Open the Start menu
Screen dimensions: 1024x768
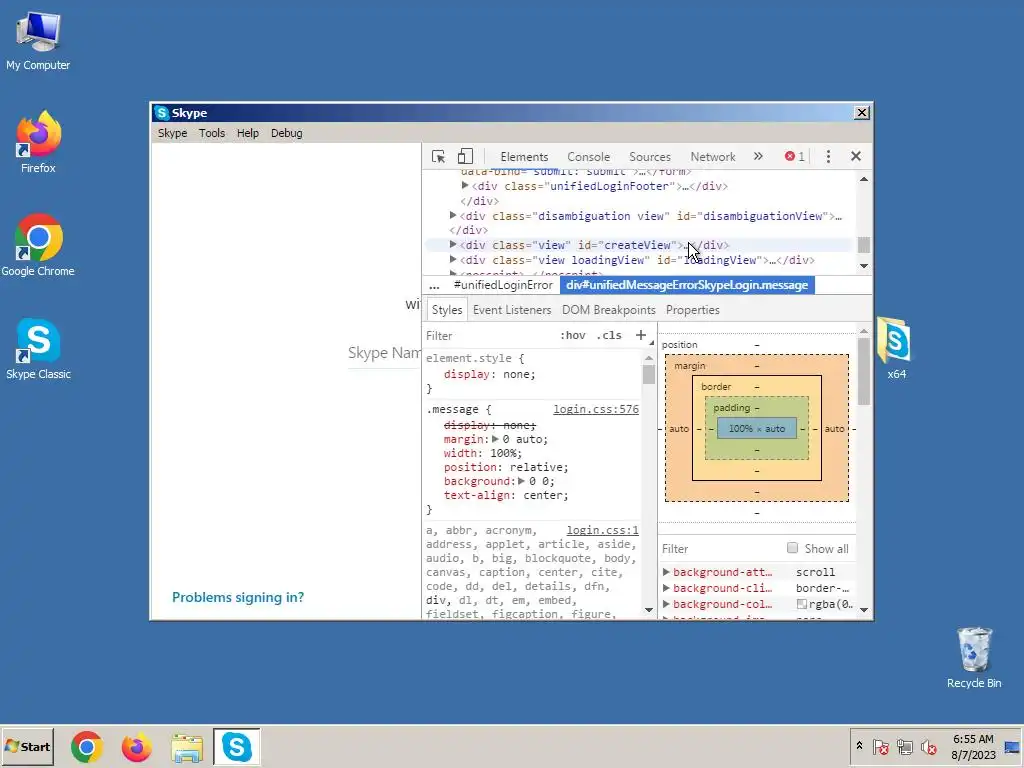(27, 746)
